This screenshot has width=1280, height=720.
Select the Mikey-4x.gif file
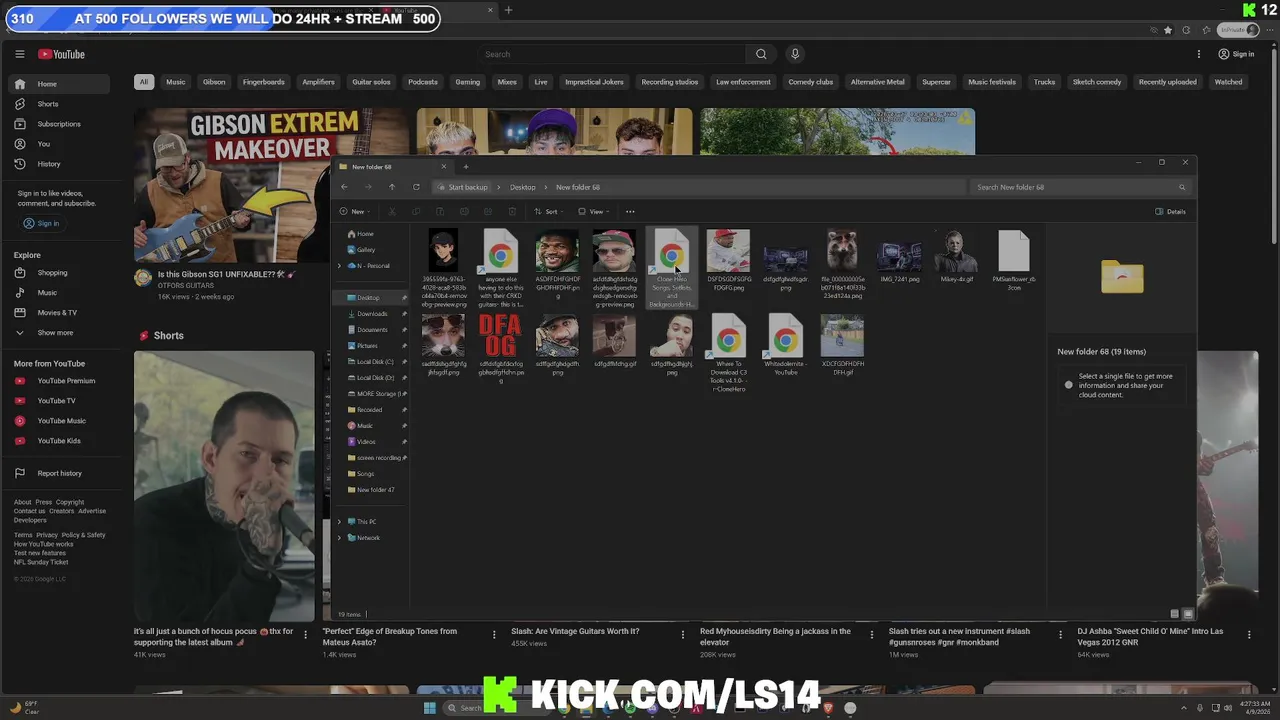(957, 256)
